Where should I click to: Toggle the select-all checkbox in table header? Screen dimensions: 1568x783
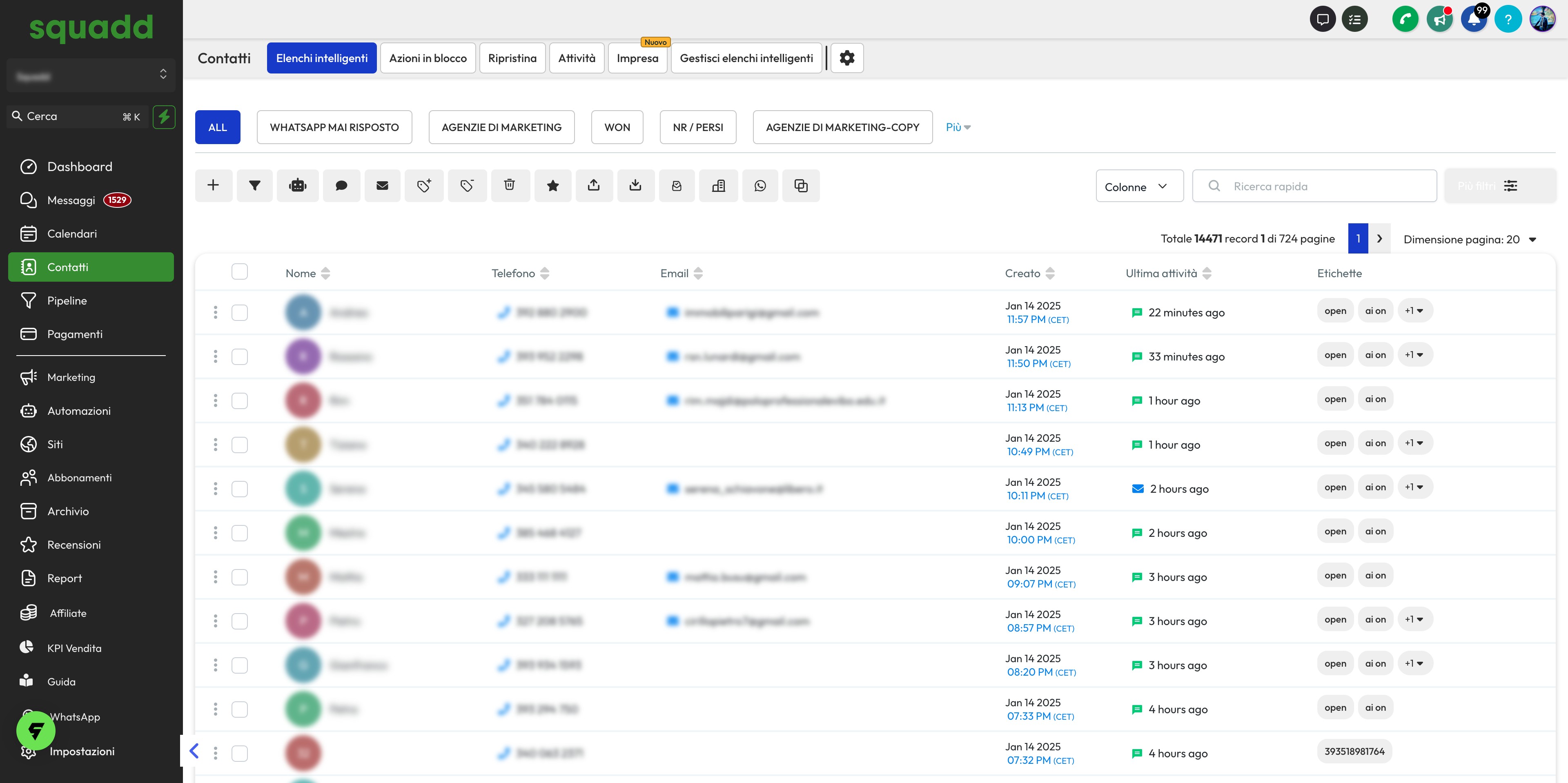(240, 272)
